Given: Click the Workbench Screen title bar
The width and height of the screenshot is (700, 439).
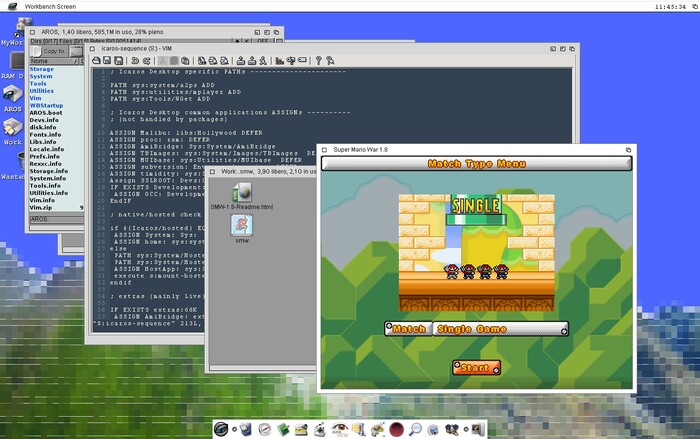Looking at the screenshot, I should click(350, 6).
